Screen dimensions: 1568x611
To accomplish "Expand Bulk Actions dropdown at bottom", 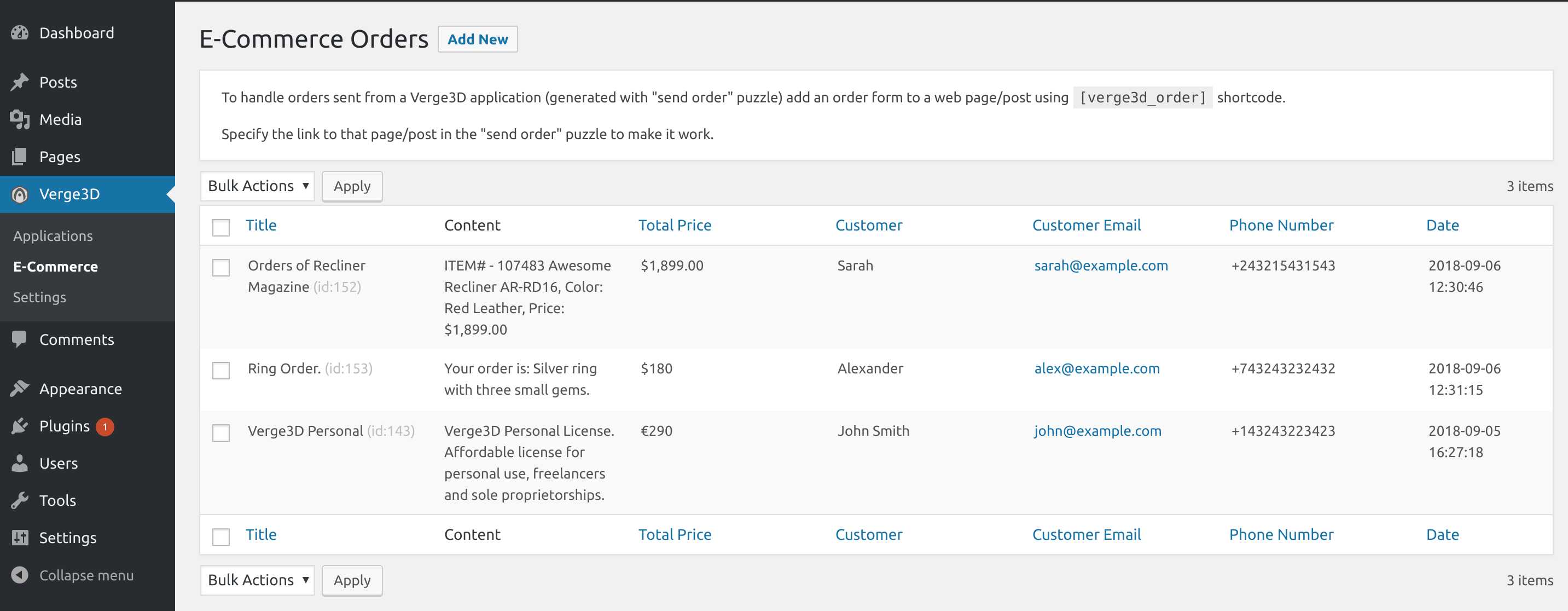I will pyautogui.click(x=257, y=579).
